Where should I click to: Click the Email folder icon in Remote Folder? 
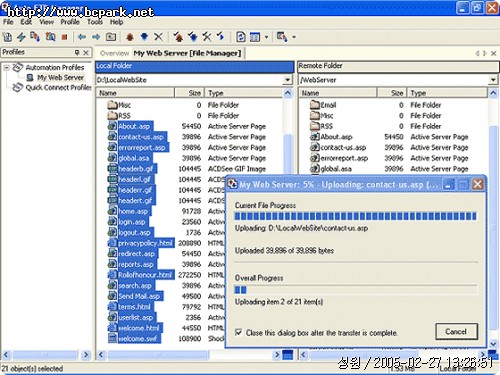315,105
